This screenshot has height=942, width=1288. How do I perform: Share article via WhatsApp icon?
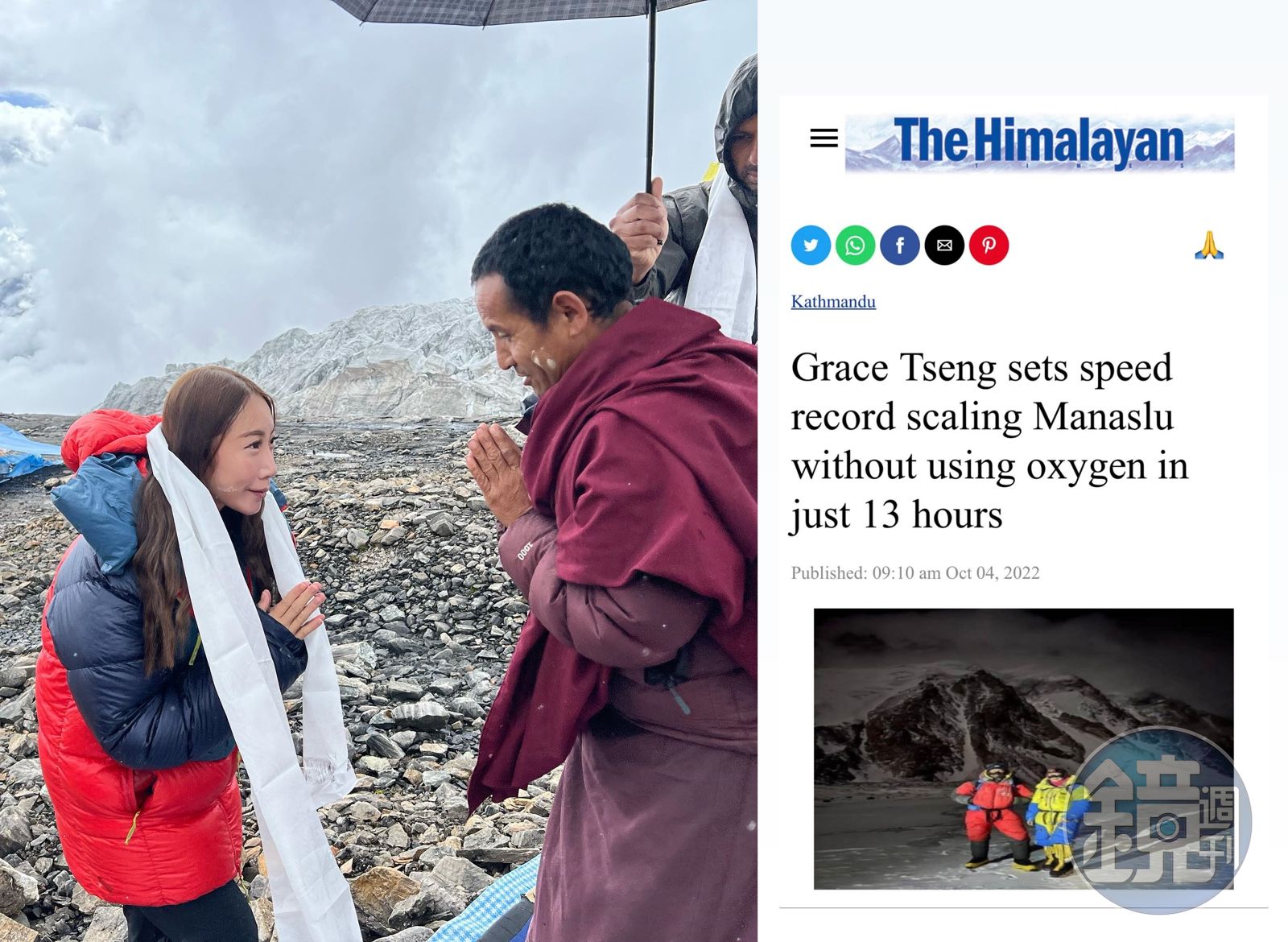pos(855,246)
